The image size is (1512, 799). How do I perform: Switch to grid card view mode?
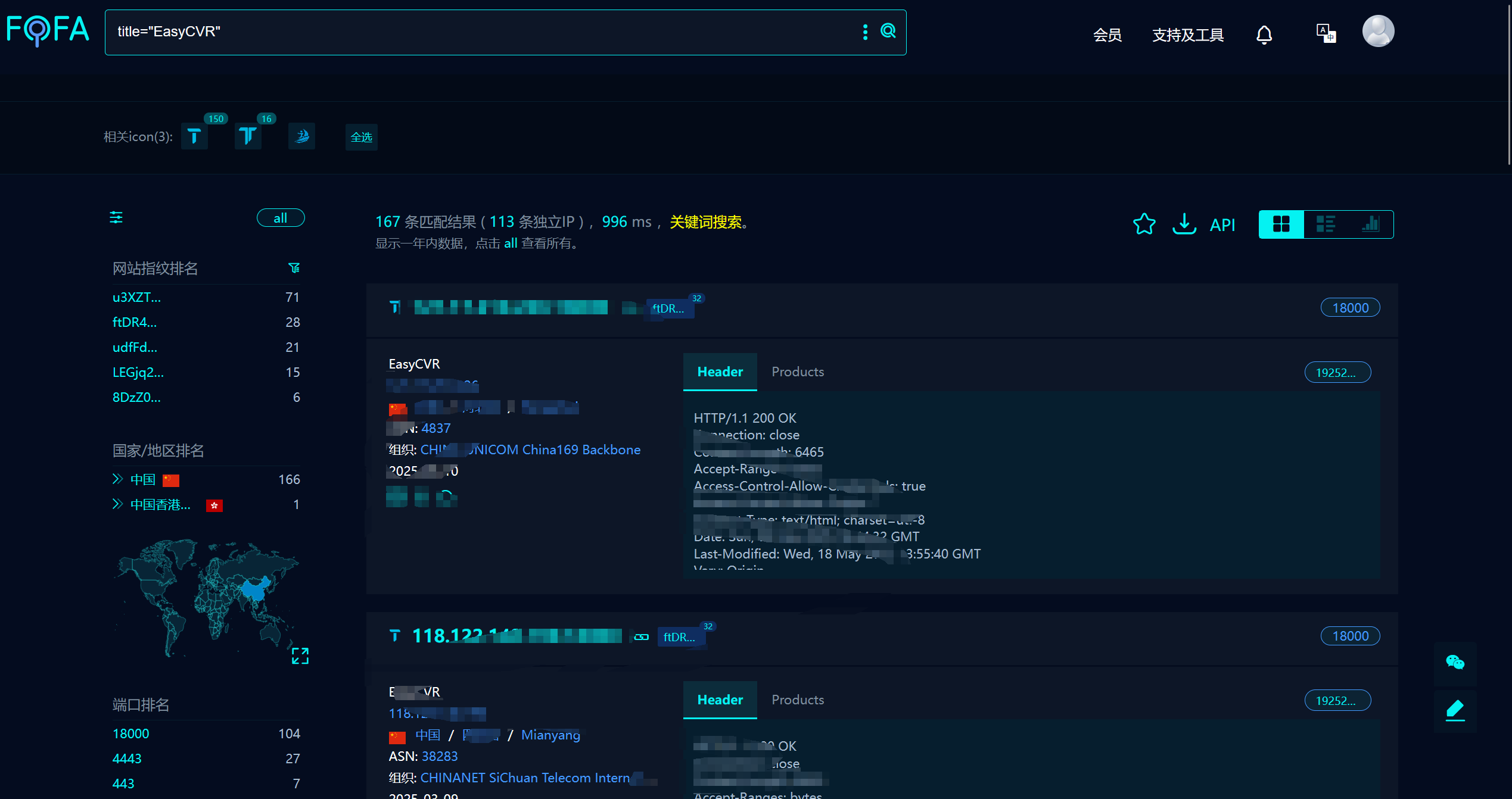point(1281,224)
